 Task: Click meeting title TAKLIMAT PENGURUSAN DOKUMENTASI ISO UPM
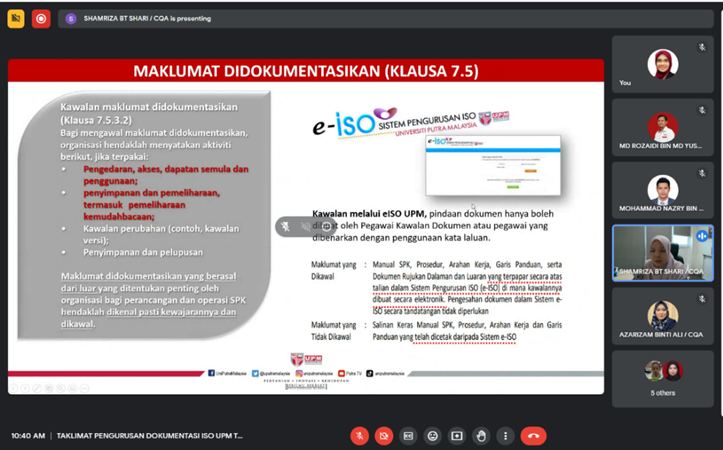click(x=149, y=436)
